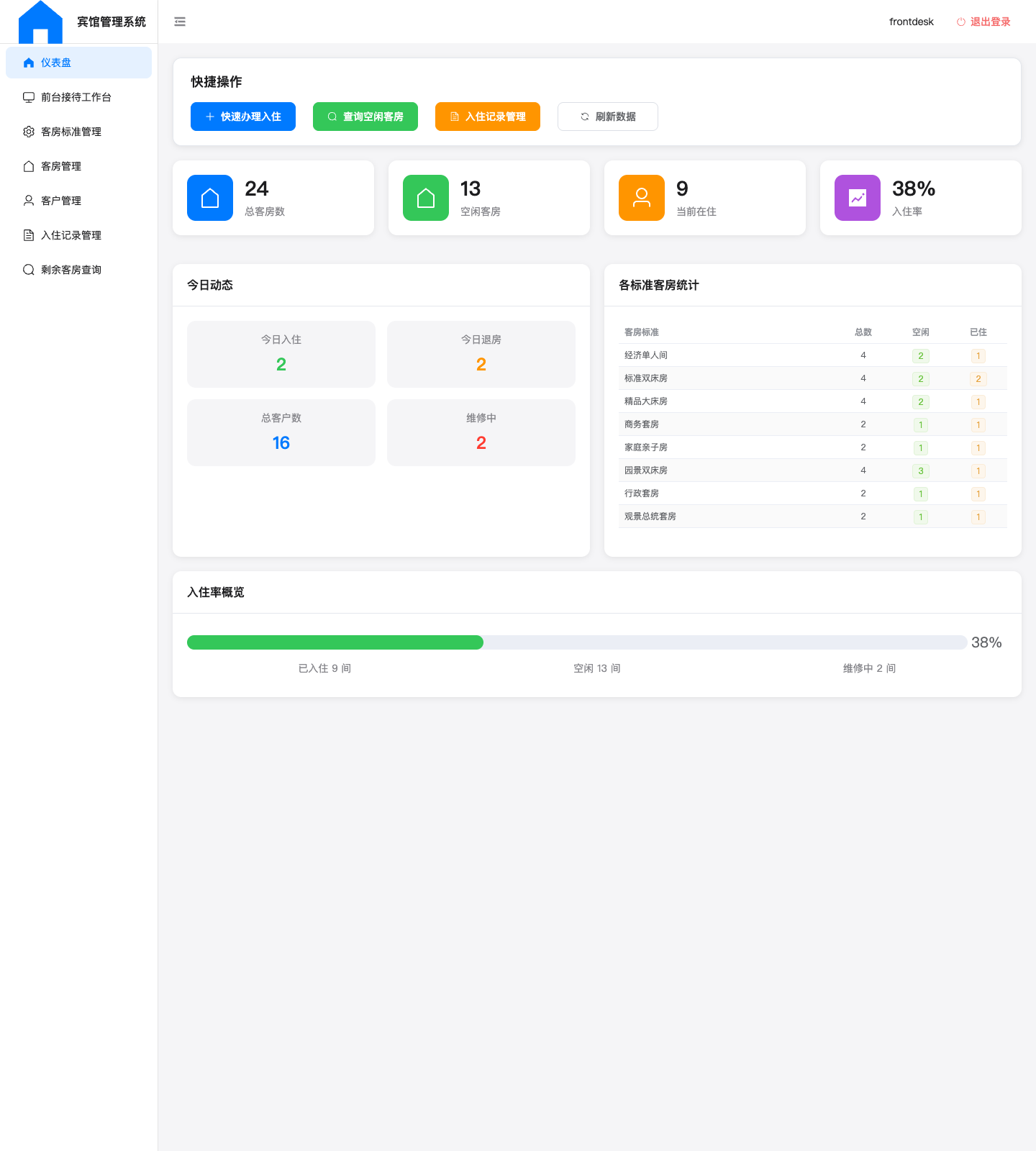
Task: Click the 今日退房 statistic card
Action: (x=481, y=354)
